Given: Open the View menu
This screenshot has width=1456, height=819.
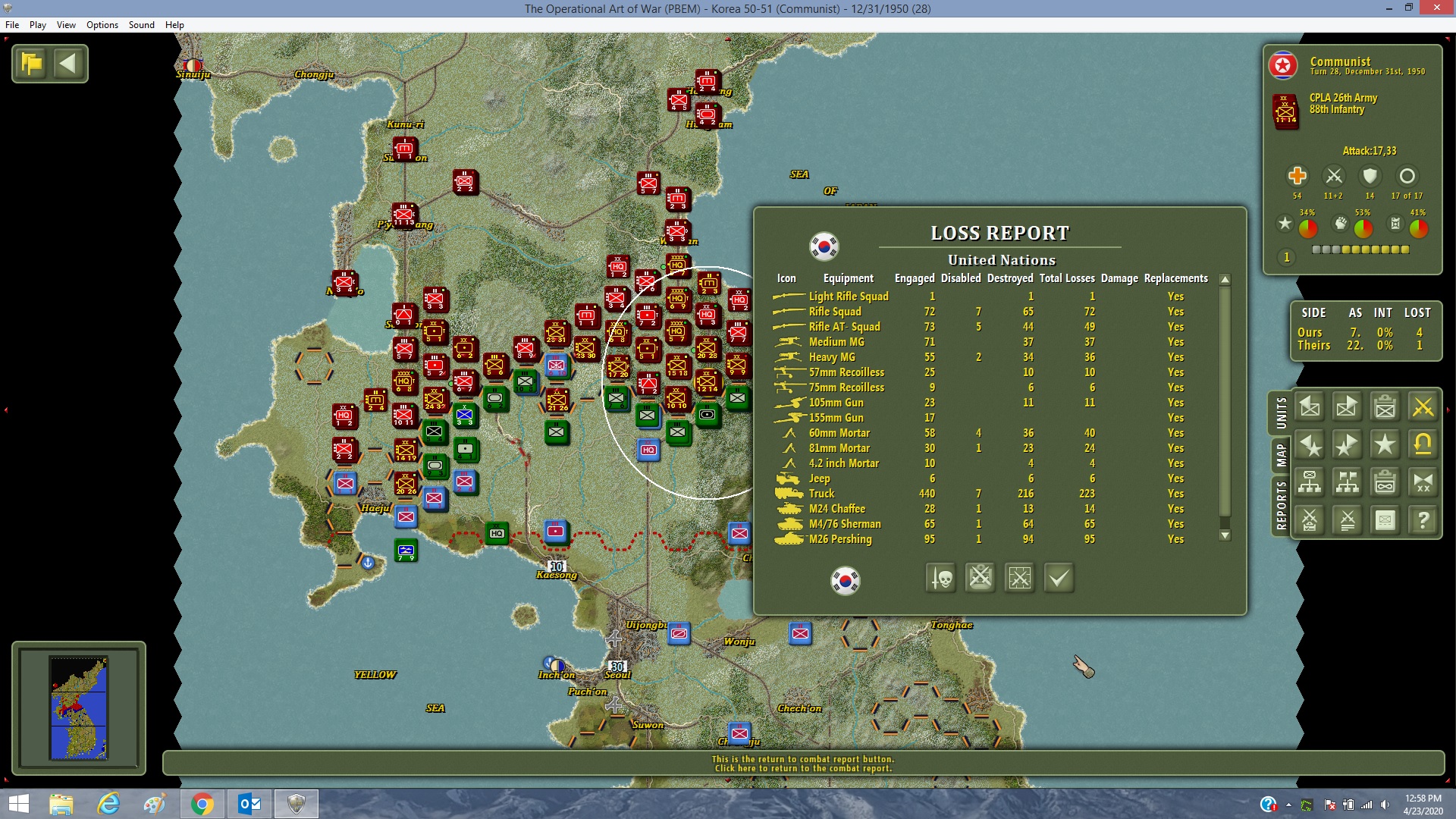Looking at the screenshot, I should point(66,25).
